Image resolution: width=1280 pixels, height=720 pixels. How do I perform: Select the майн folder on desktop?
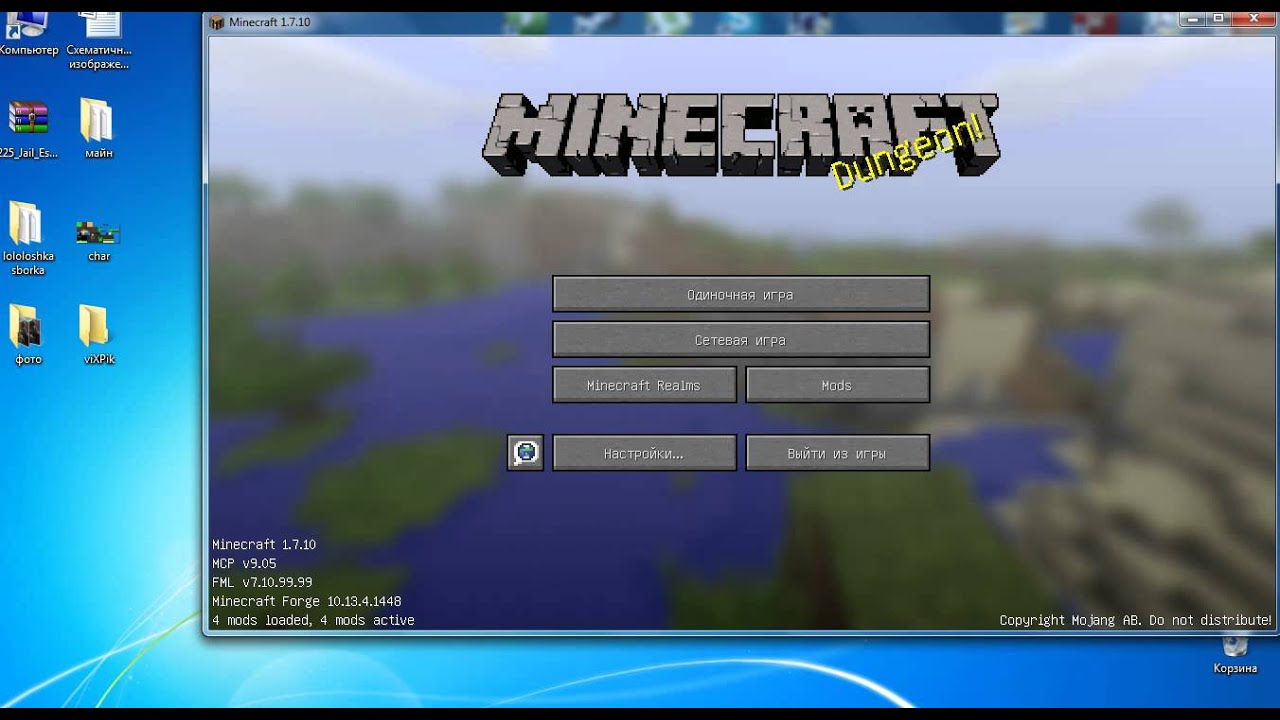98,130
